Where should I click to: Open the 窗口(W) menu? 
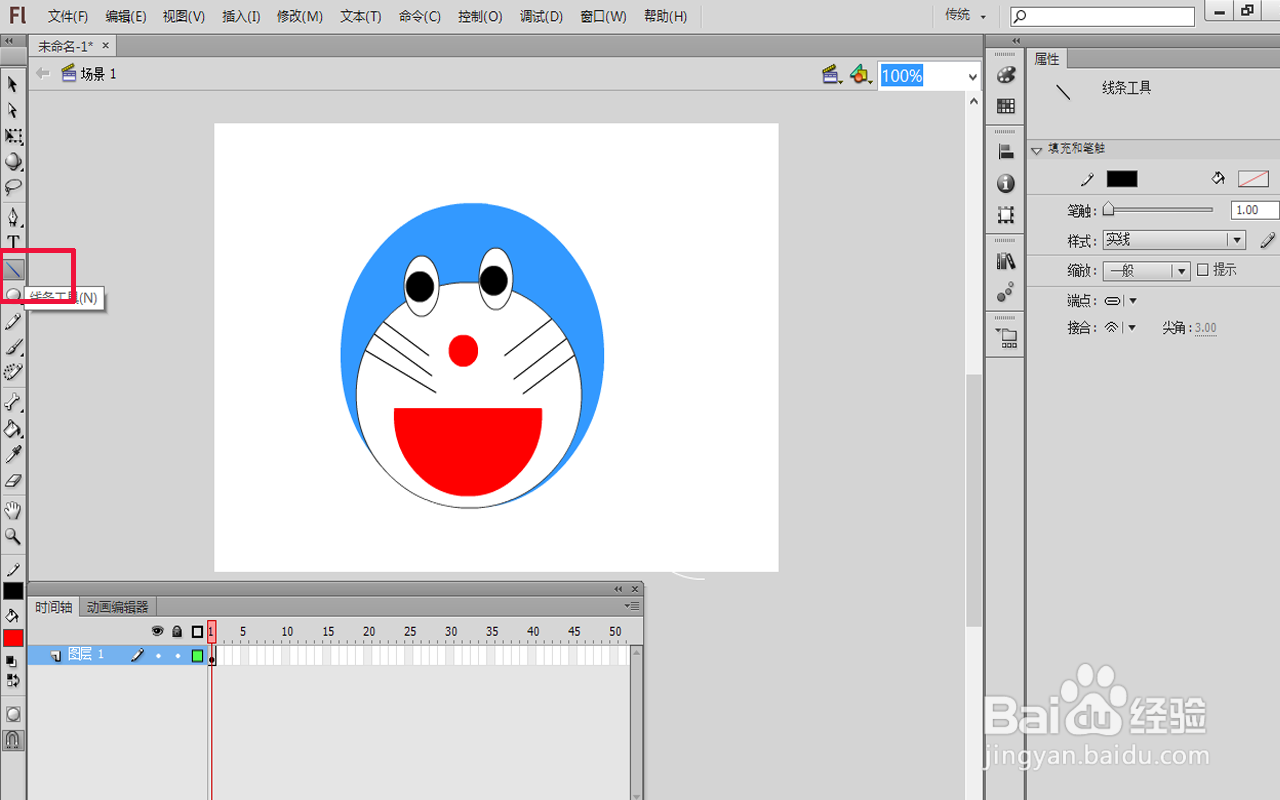click(x=602, y=16)
